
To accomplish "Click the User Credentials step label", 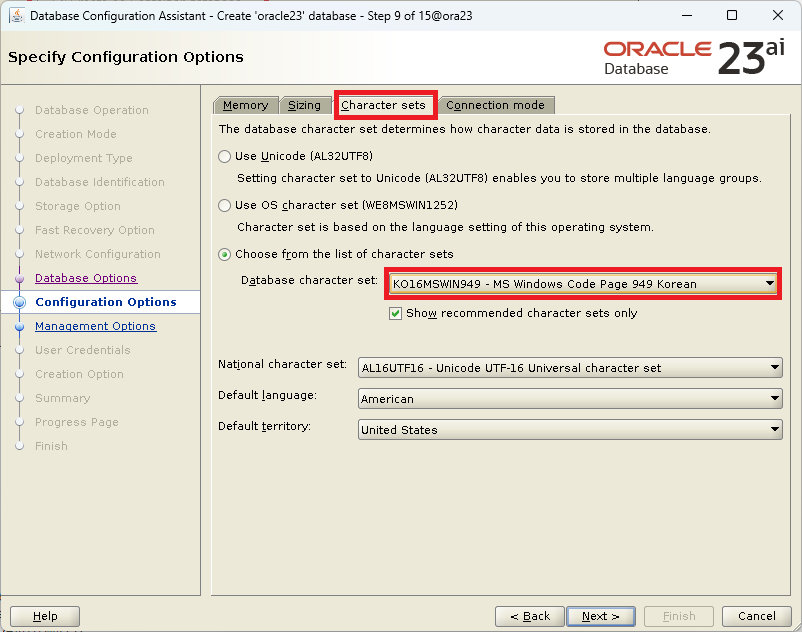I will point(82,350).
